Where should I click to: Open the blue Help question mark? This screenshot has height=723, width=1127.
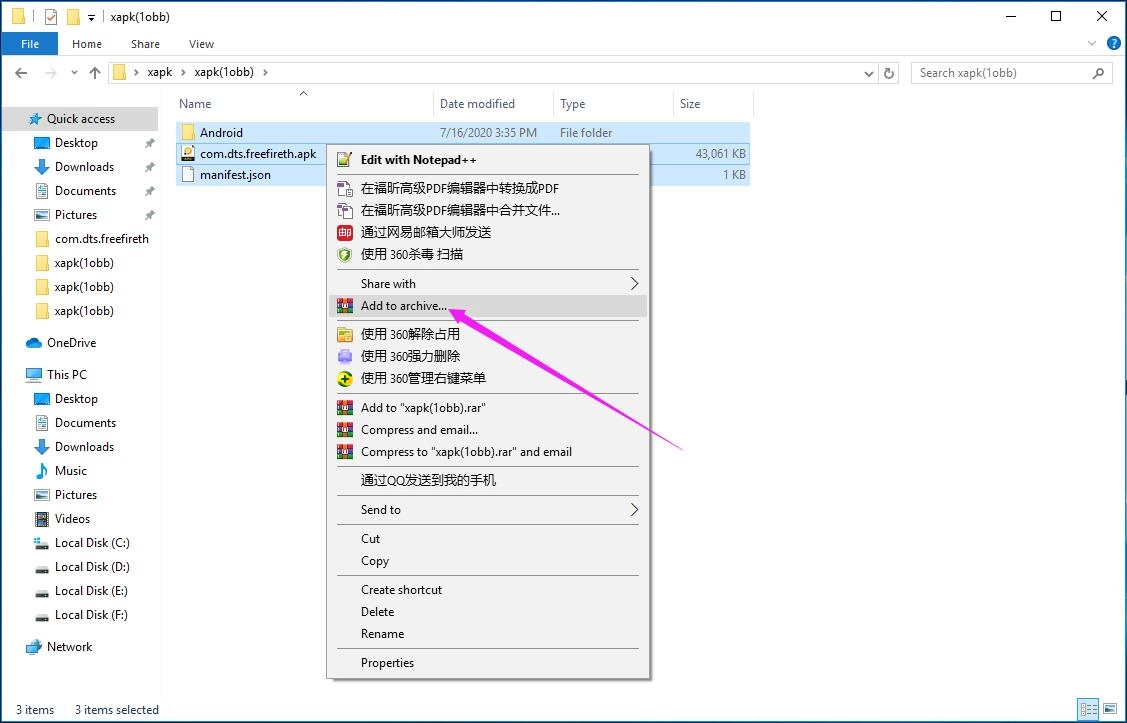1113,43
